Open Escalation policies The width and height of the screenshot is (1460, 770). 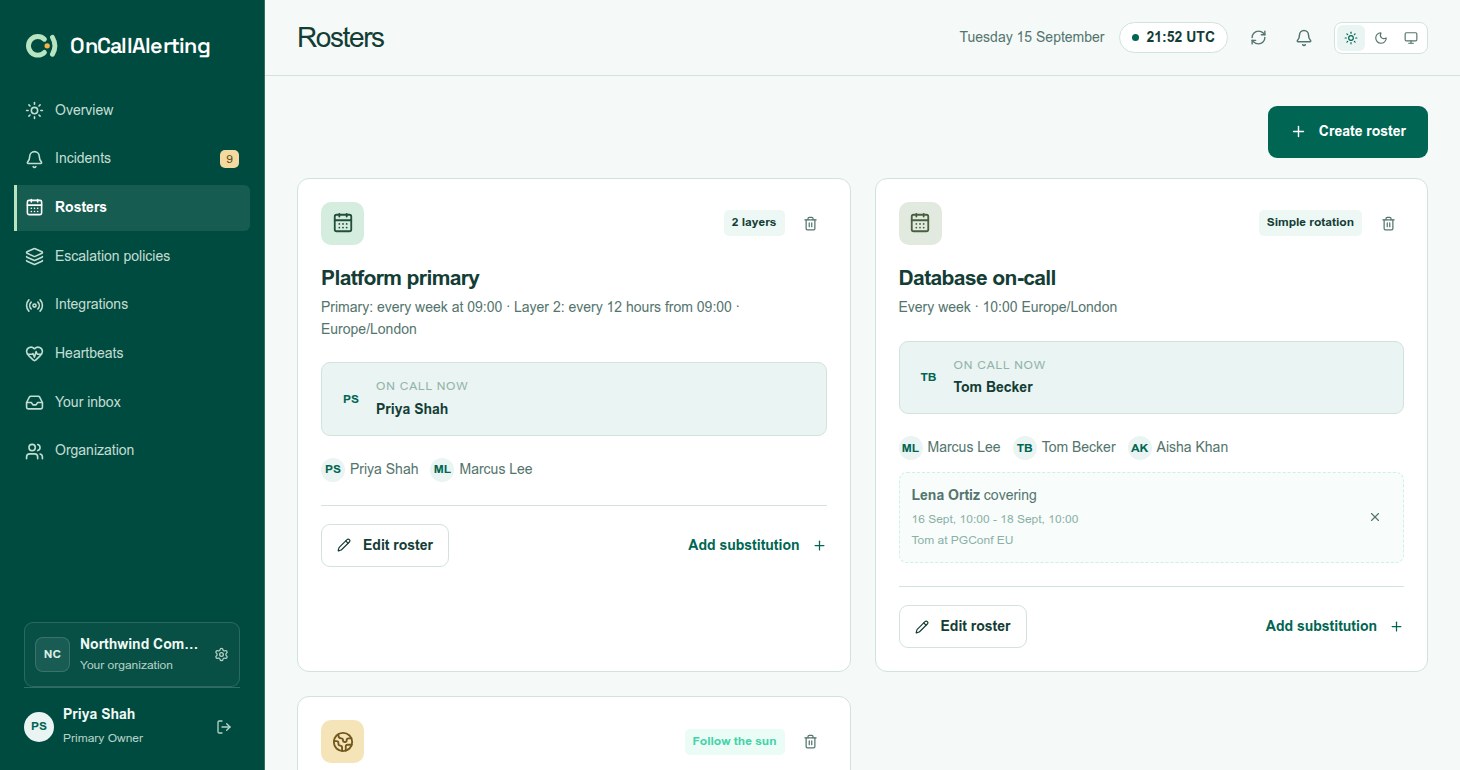pyautogui.click(x=132, y=256)
